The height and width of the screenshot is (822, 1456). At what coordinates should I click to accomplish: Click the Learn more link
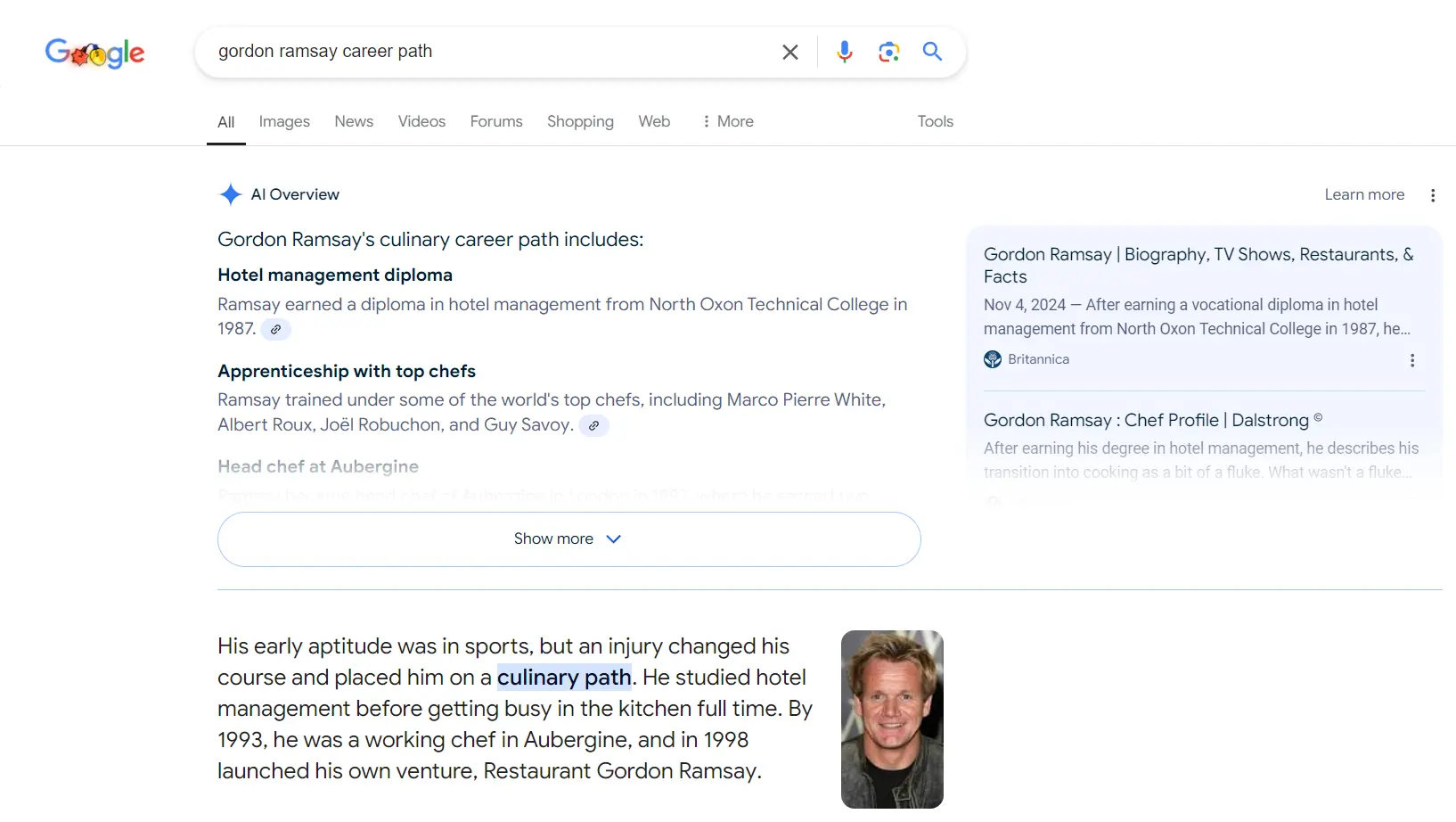coord(1364,194)
